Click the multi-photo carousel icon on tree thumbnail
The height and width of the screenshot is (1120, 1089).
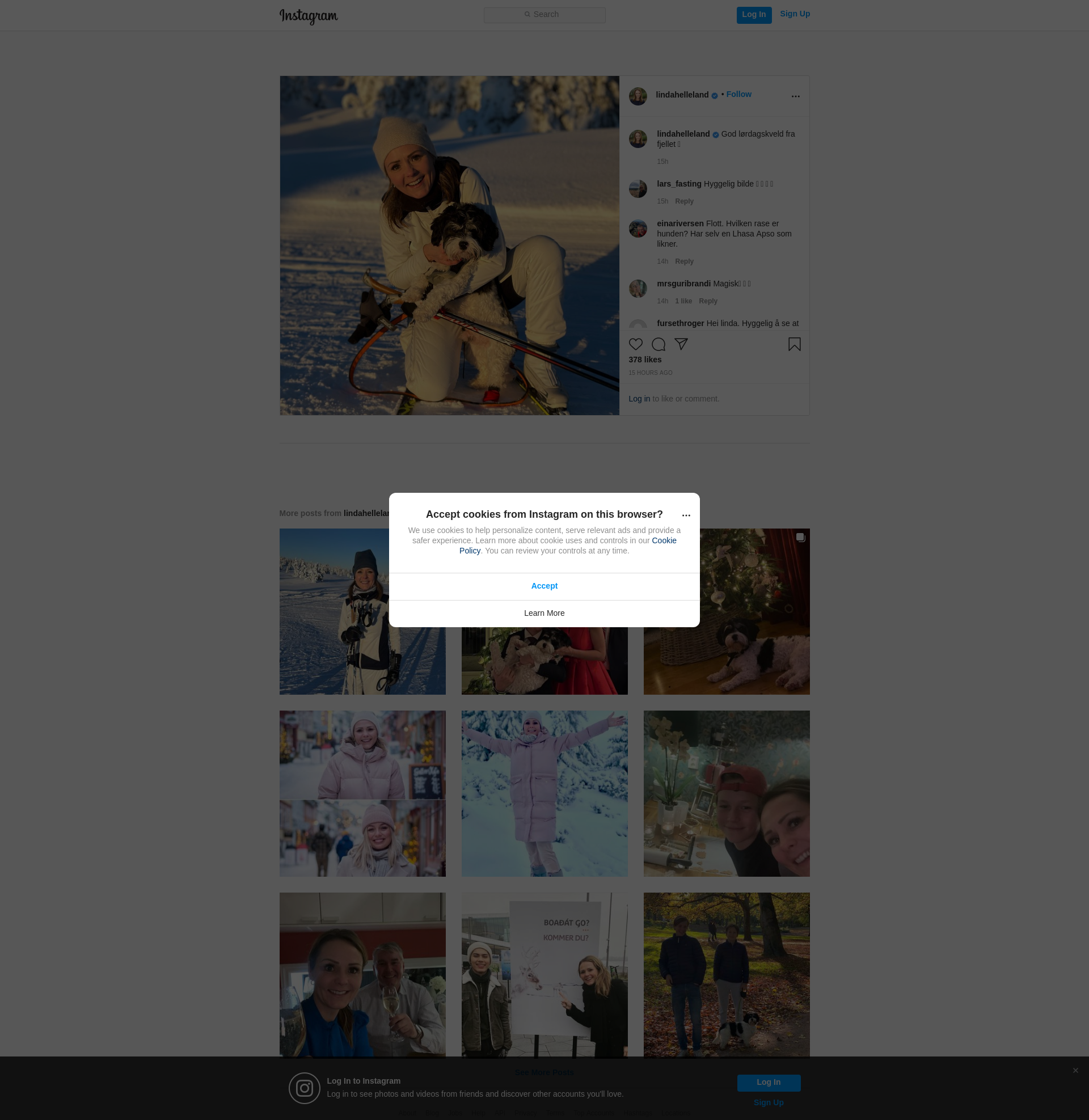coord(800,538)
